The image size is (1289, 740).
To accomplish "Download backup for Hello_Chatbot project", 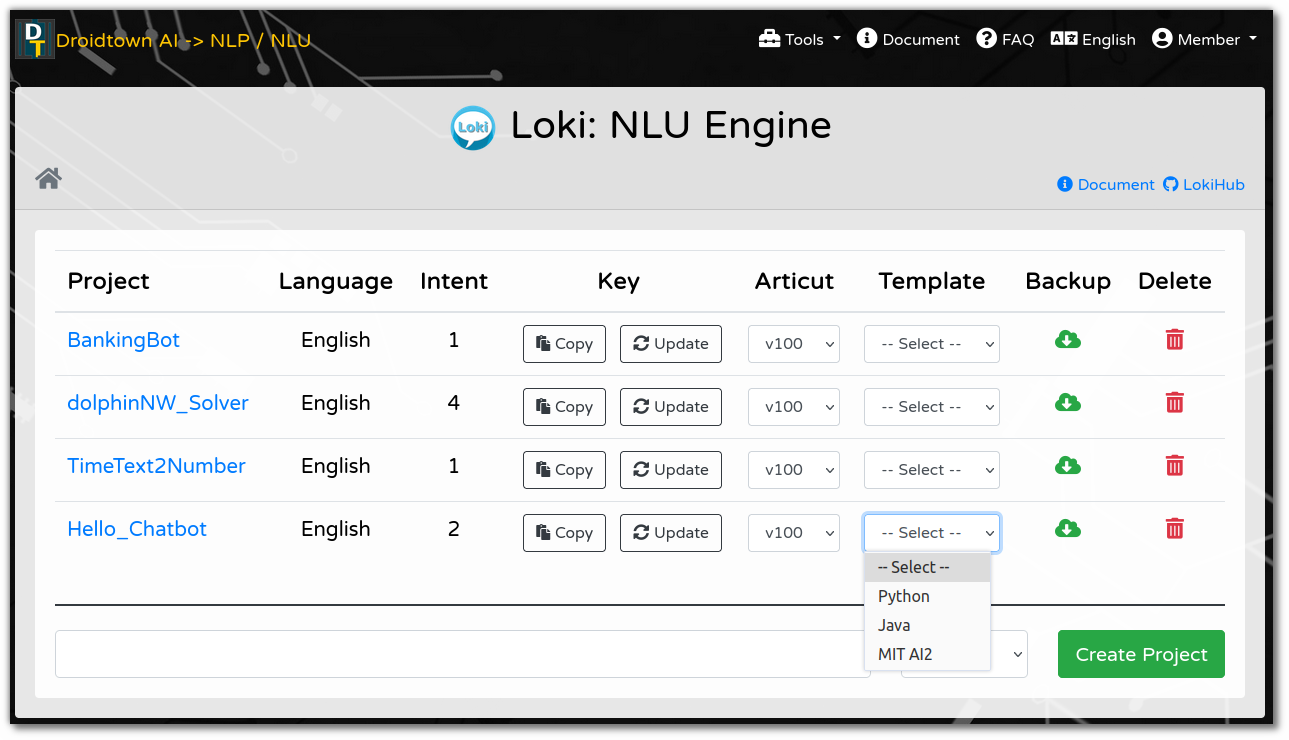I will point(1067,529).
